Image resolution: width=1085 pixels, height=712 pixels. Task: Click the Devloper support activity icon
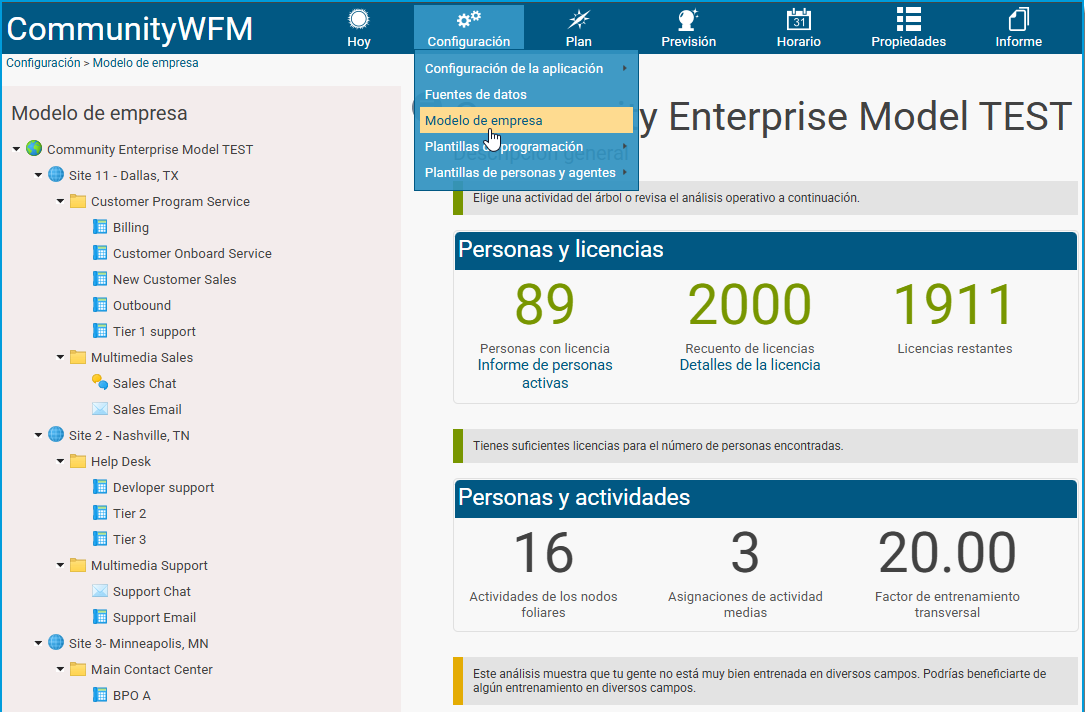pos(100,486)
